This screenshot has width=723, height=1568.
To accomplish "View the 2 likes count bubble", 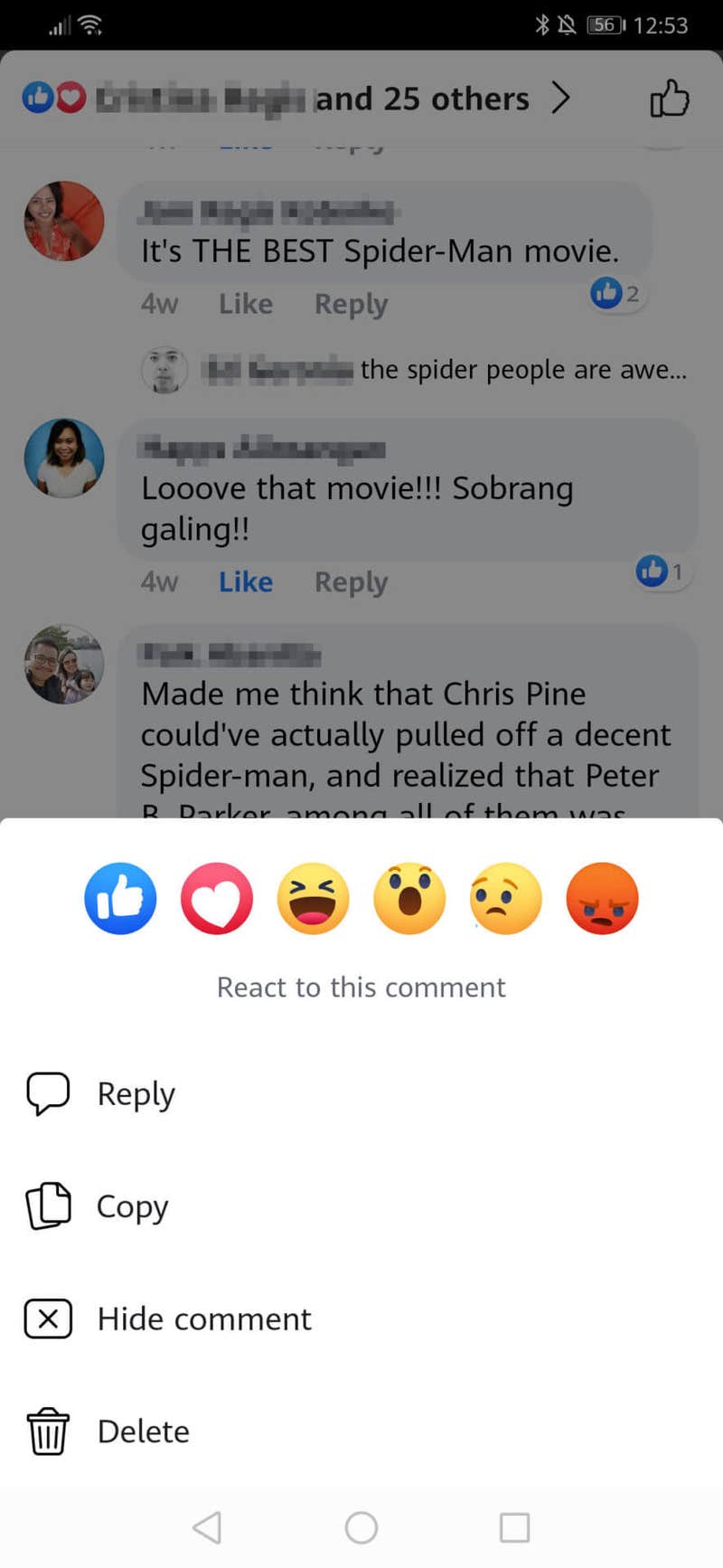I will (616, 295).
